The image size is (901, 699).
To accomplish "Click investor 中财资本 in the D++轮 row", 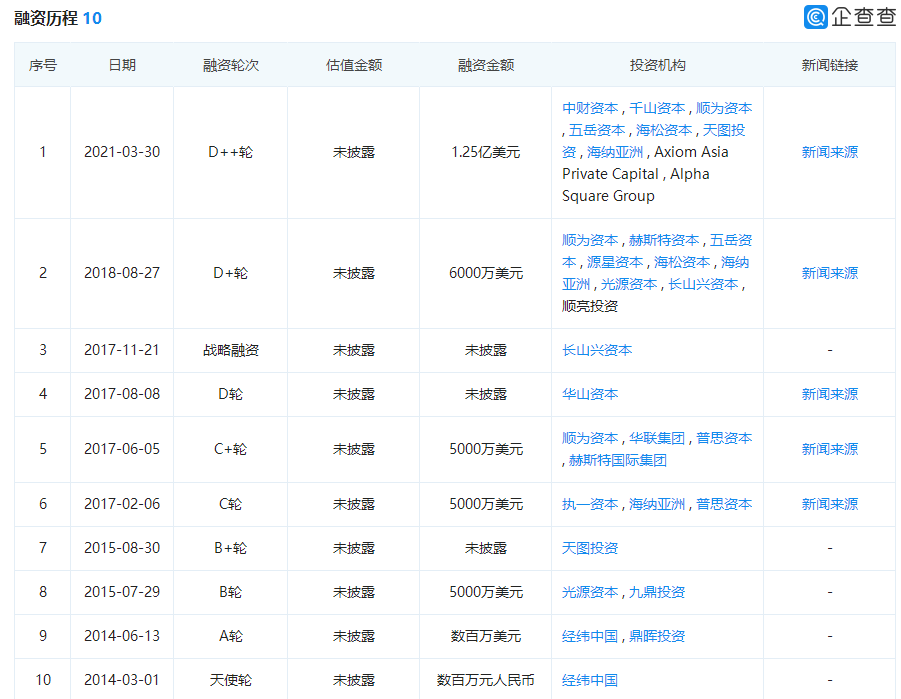I will [x=590, y=108].
